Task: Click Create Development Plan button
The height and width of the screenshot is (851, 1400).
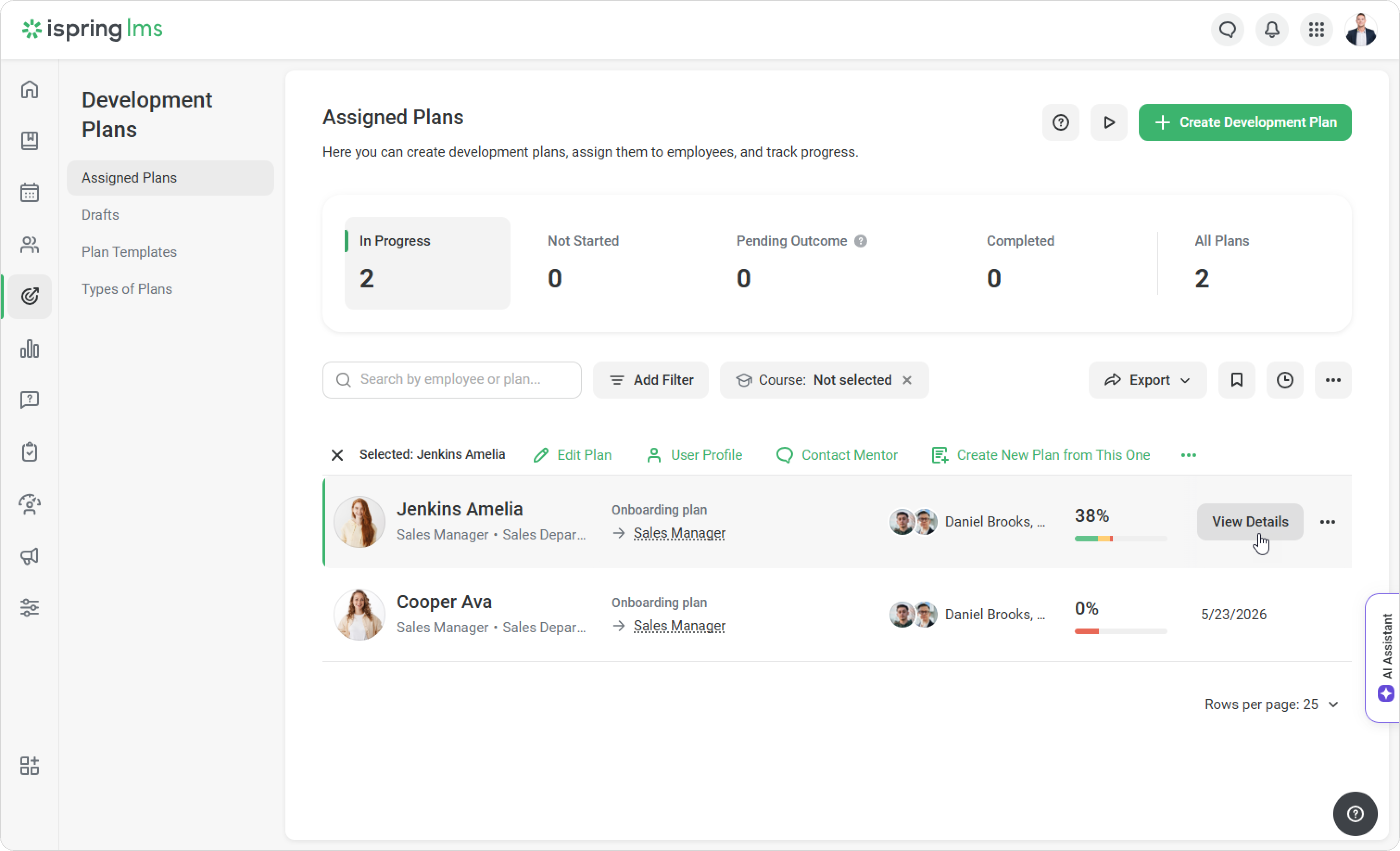Action: (1244, 122)
